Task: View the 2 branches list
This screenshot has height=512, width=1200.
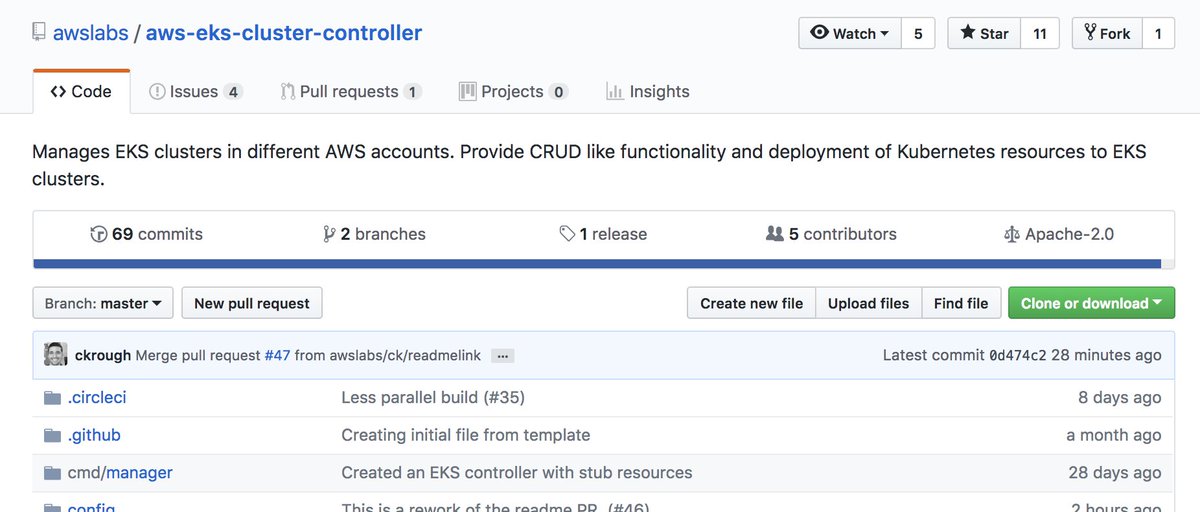Action: pyautogui.click(x=374, y=234)
